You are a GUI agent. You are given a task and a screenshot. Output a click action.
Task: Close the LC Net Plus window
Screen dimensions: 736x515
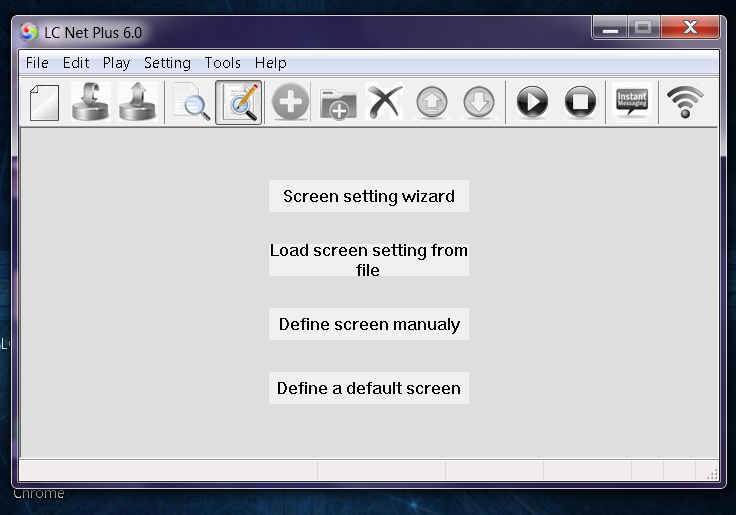coord(690,27)
